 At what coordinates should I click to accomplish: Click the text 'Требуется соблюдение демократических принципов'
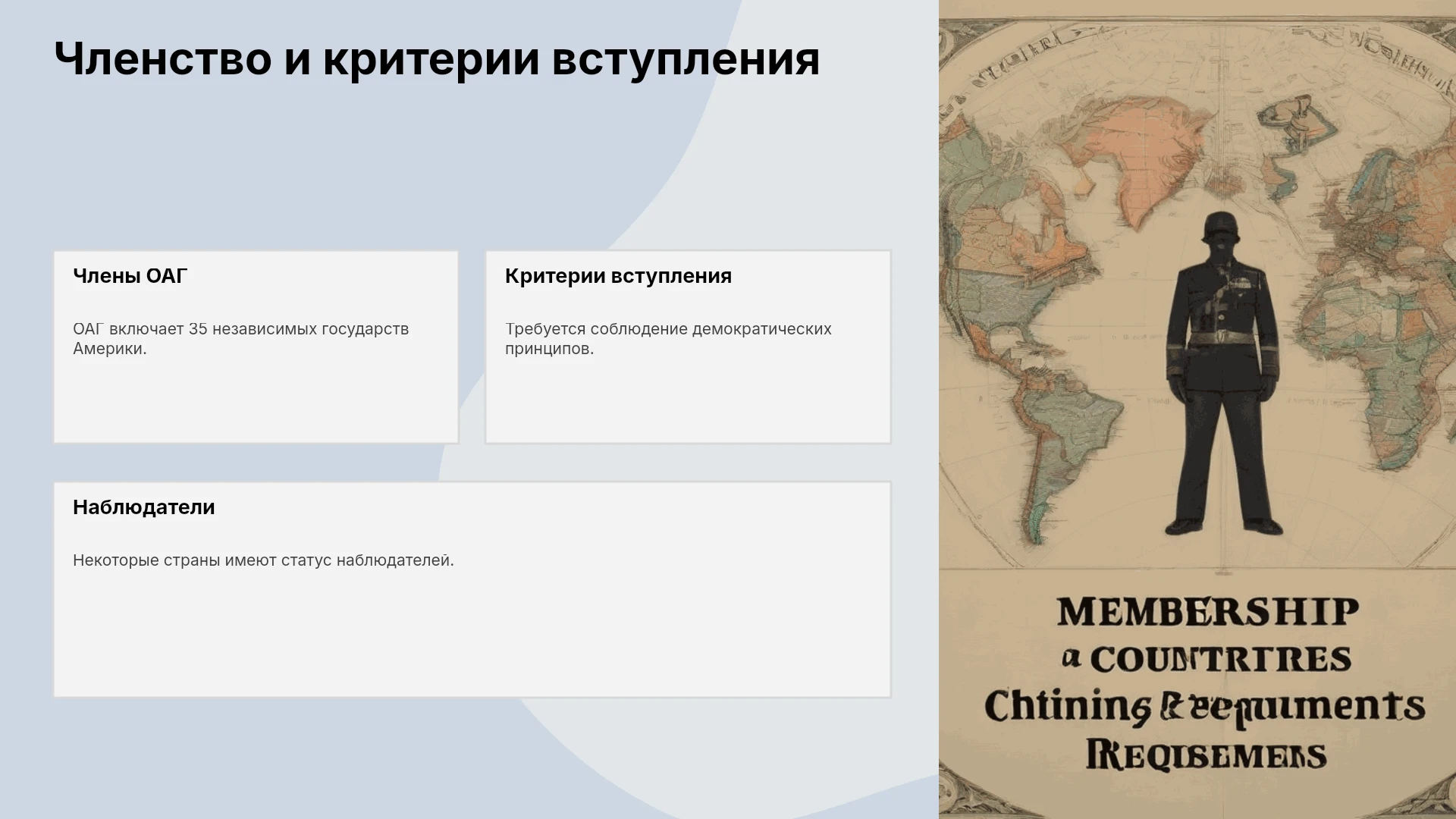[x=668, y=339]
